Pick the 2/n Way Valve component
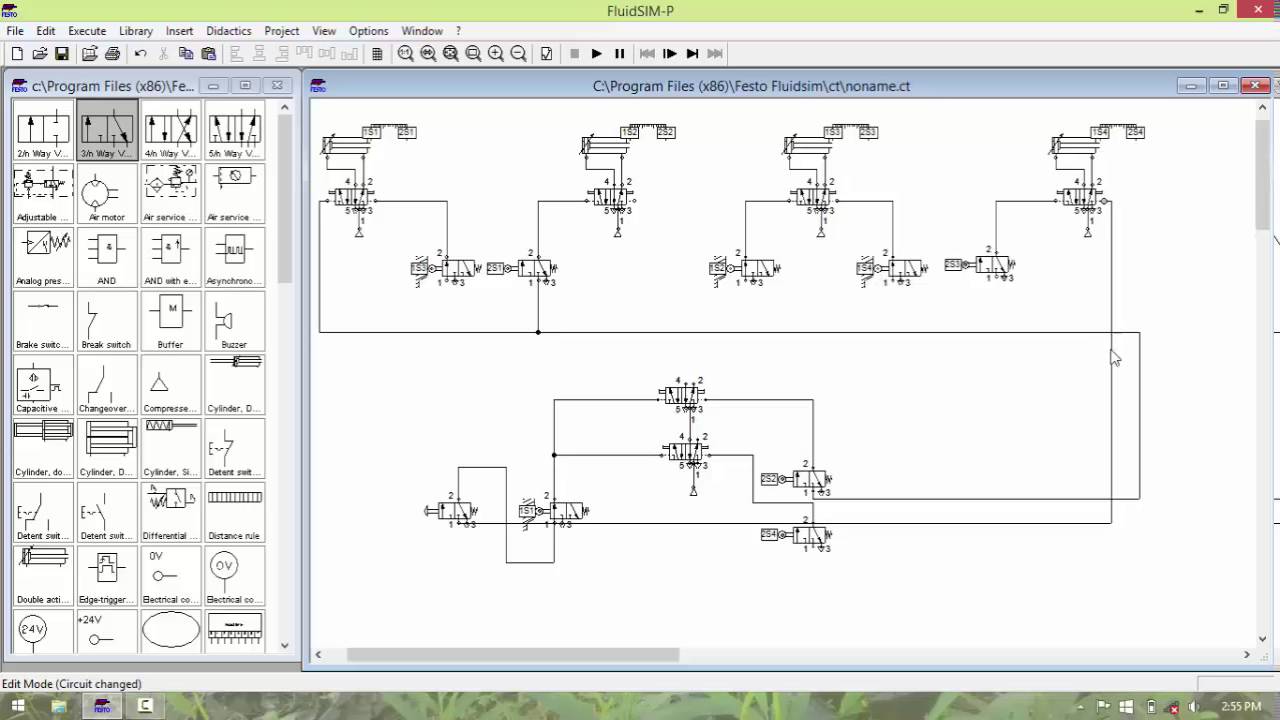Viewport: 1280px width, 720px height. (43, 130)
